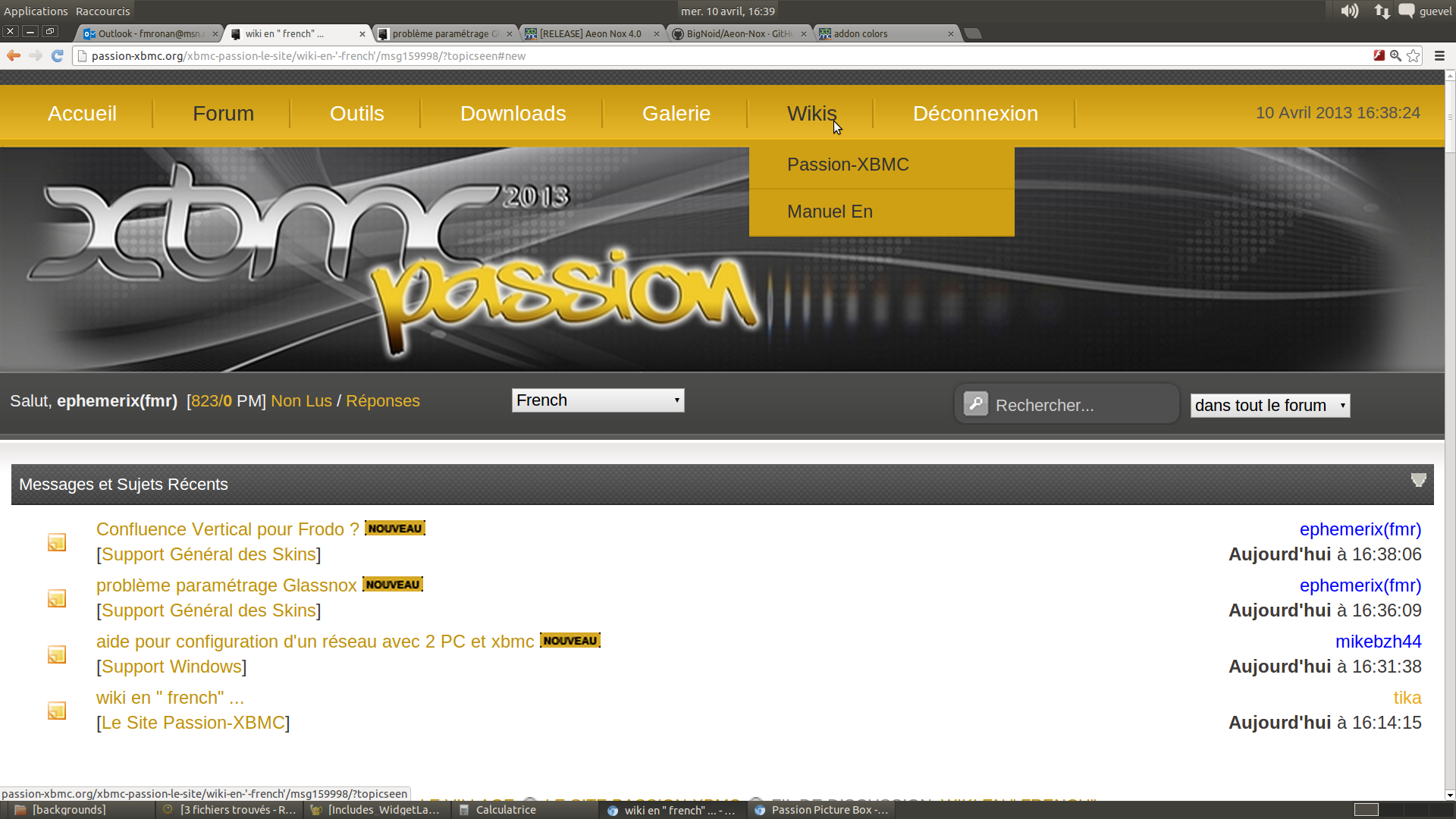Open the Forum menu
Image resolution: width=1456 pixels, height=819 pixels.
(x=223, y=114)
